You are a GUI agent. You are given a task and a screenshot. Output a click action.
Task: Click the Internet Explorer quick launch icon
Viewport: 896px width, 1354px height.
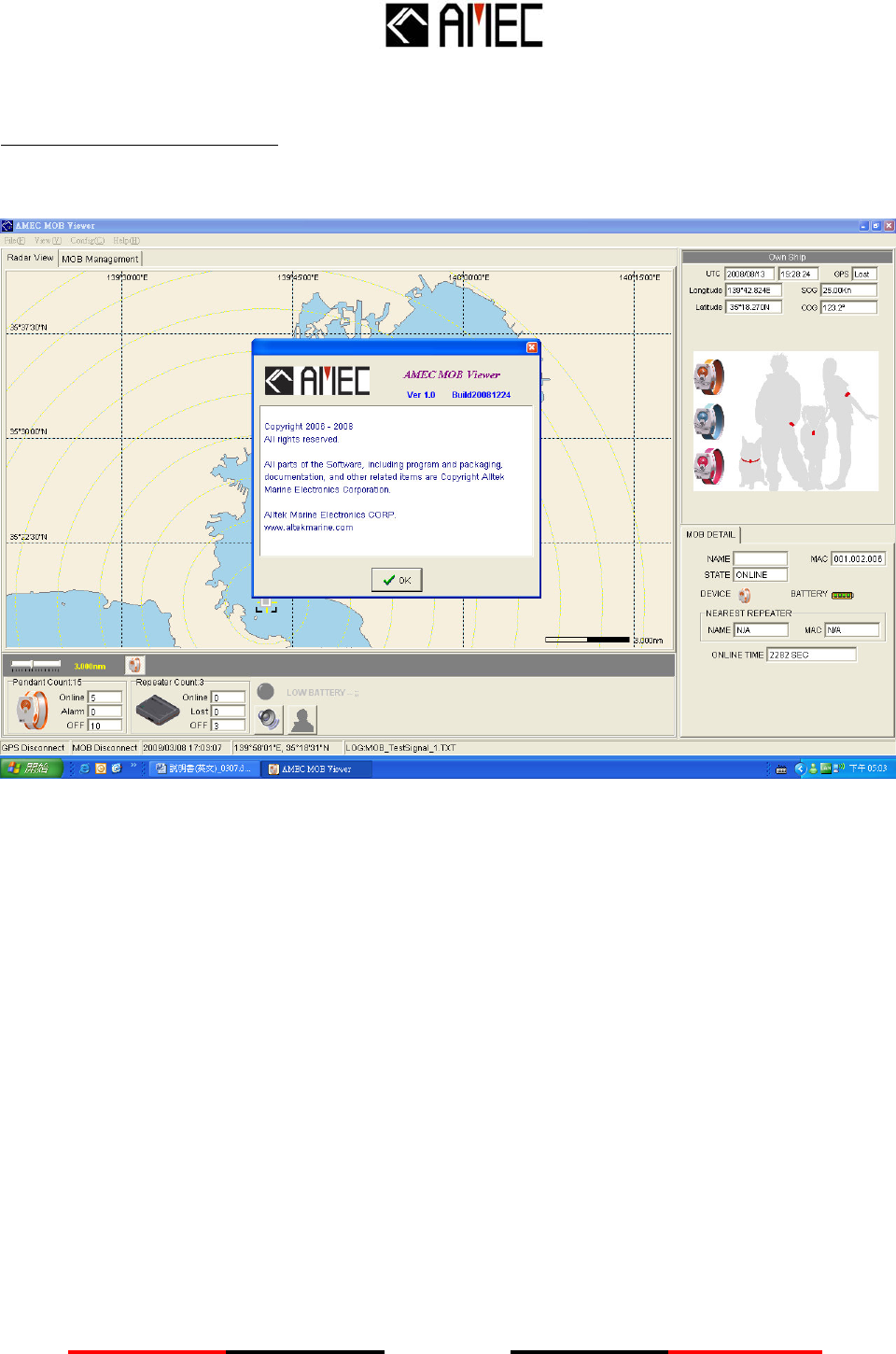click(x=85, y=769)
